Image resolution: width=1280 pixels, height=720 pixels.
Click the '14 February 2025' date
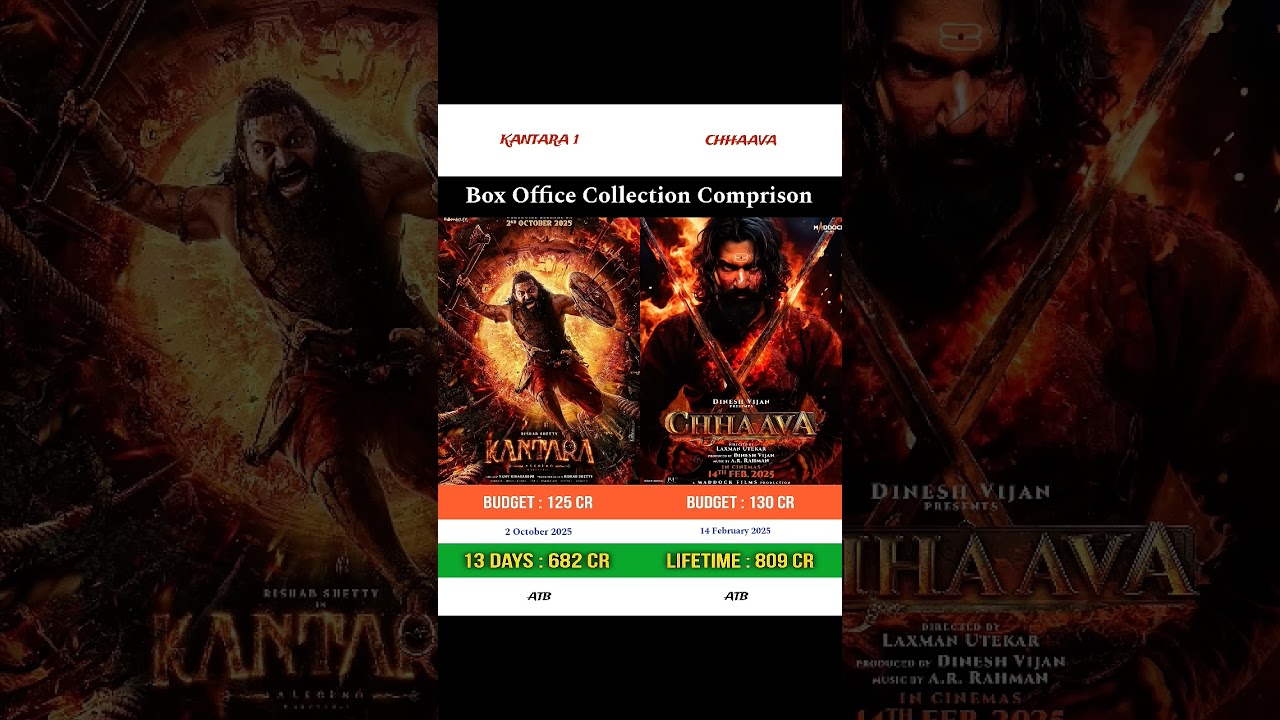click(735, 531)
